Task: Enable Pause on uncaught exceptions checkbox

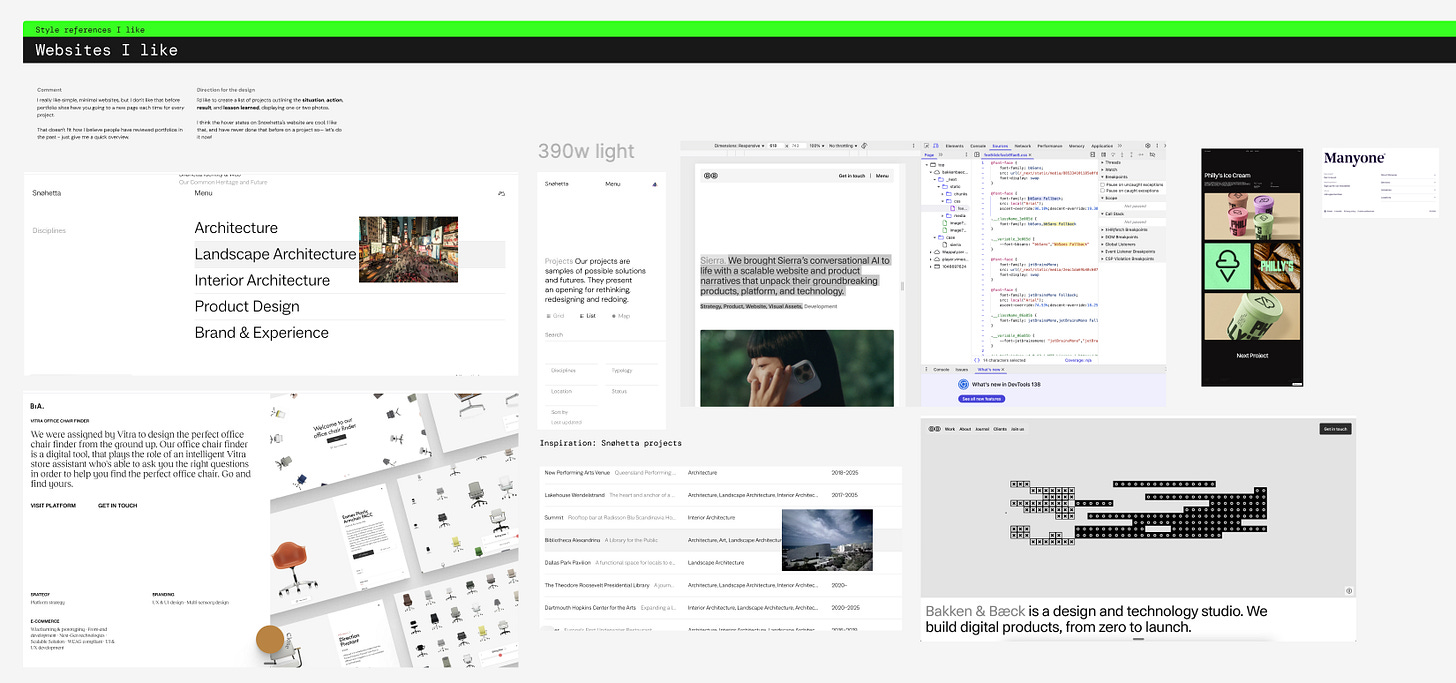Action: click(1103, 185)
